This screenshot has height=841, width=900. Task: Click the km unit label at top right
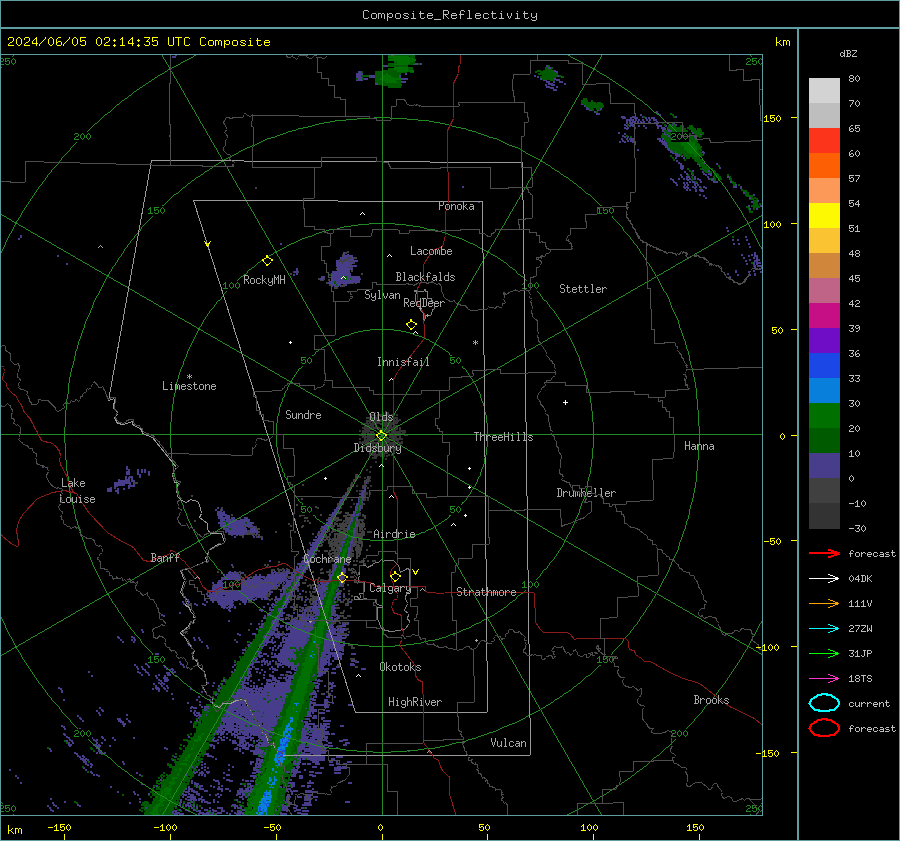(782, 42)
